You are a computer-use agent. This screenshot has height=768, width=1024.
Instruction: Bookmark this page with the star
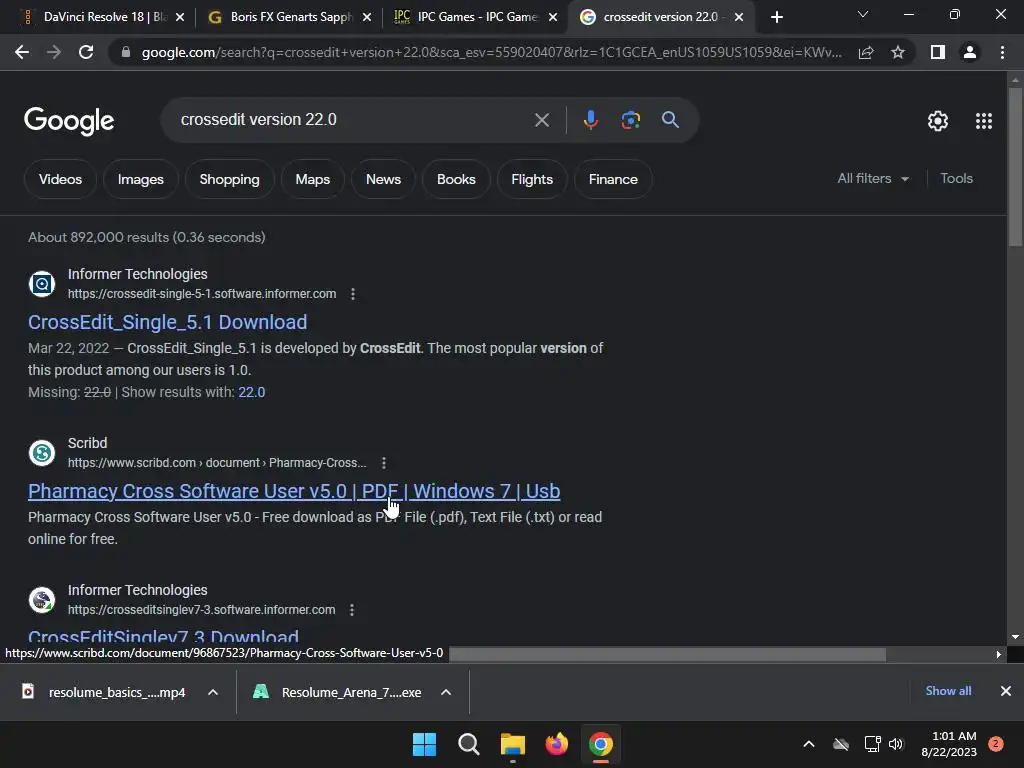tap(898, 52)
